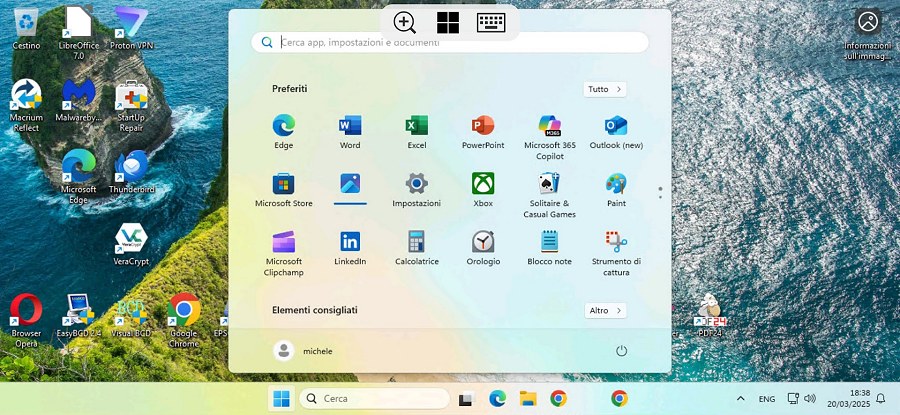Focus the Start menu search field

[450, 42]
